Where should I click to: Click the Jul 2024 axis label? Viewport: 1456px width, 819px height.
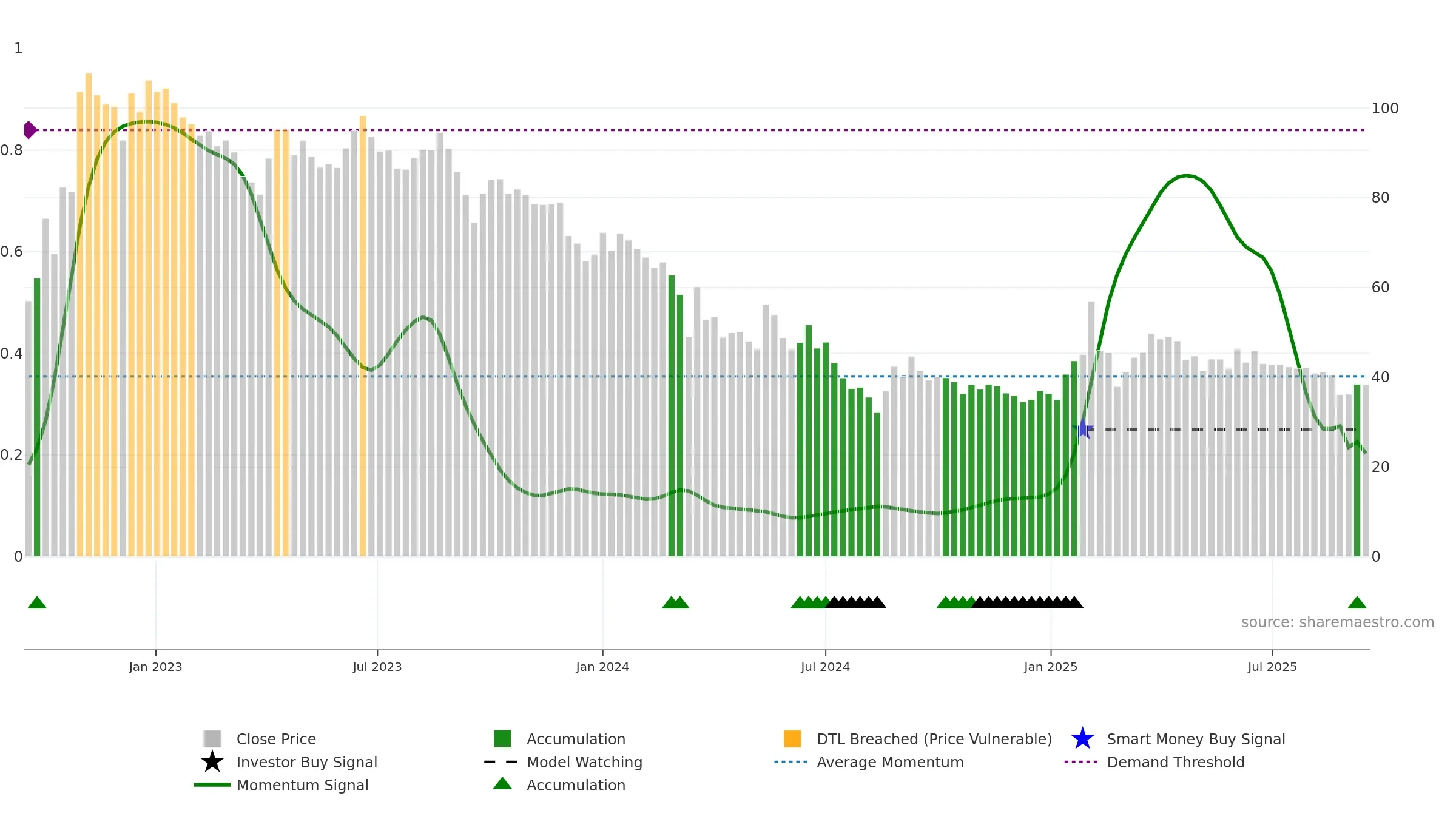[825, 667]
